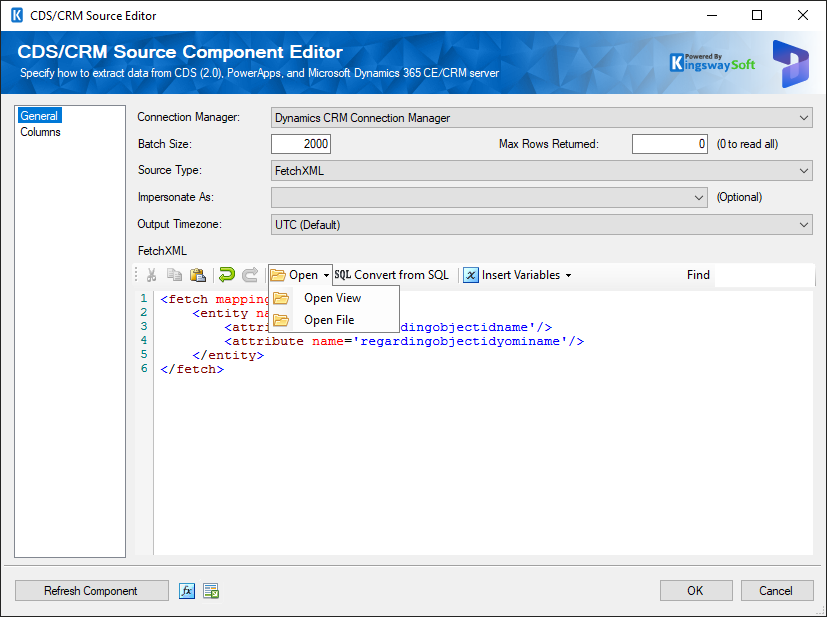Screen dimensions: 827x617
Task: Expand Insert Variables dropdown menu
Action: click(517, 275)
